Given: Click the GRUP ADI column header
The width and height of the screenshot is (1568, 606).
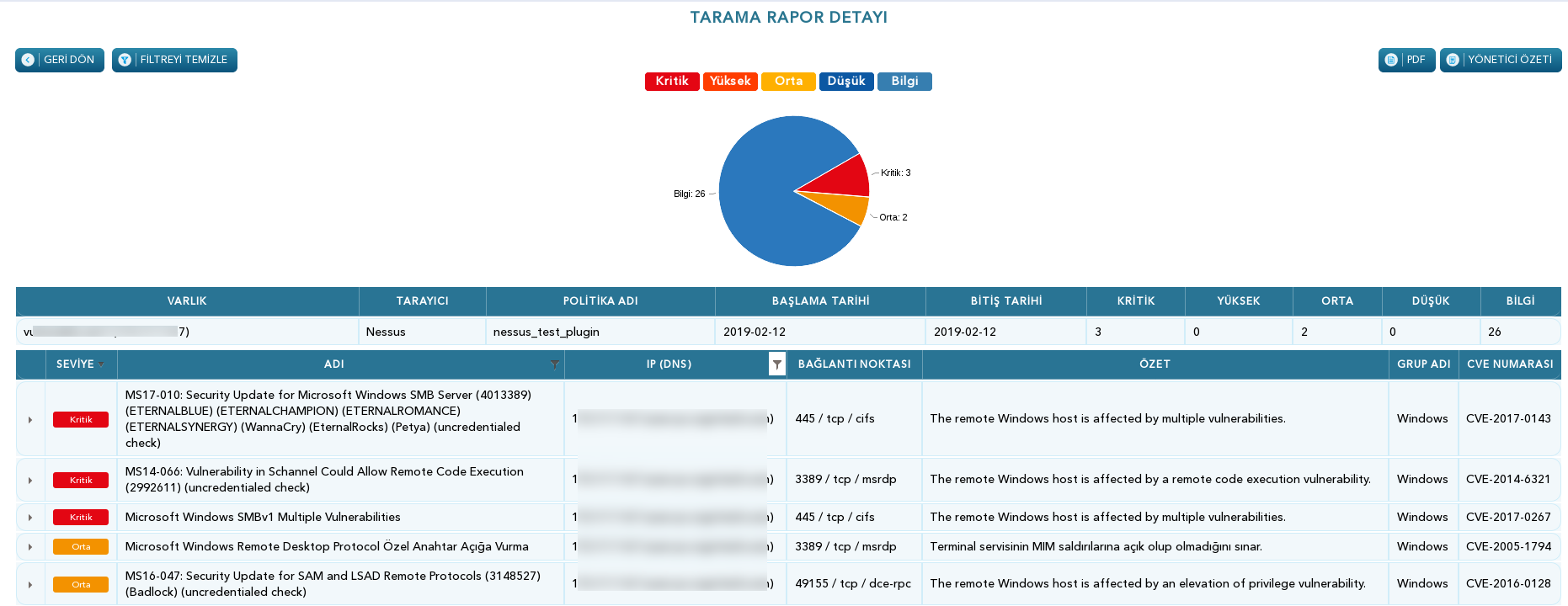Looking at the screenshot, I should click(x=1424, y=364).
